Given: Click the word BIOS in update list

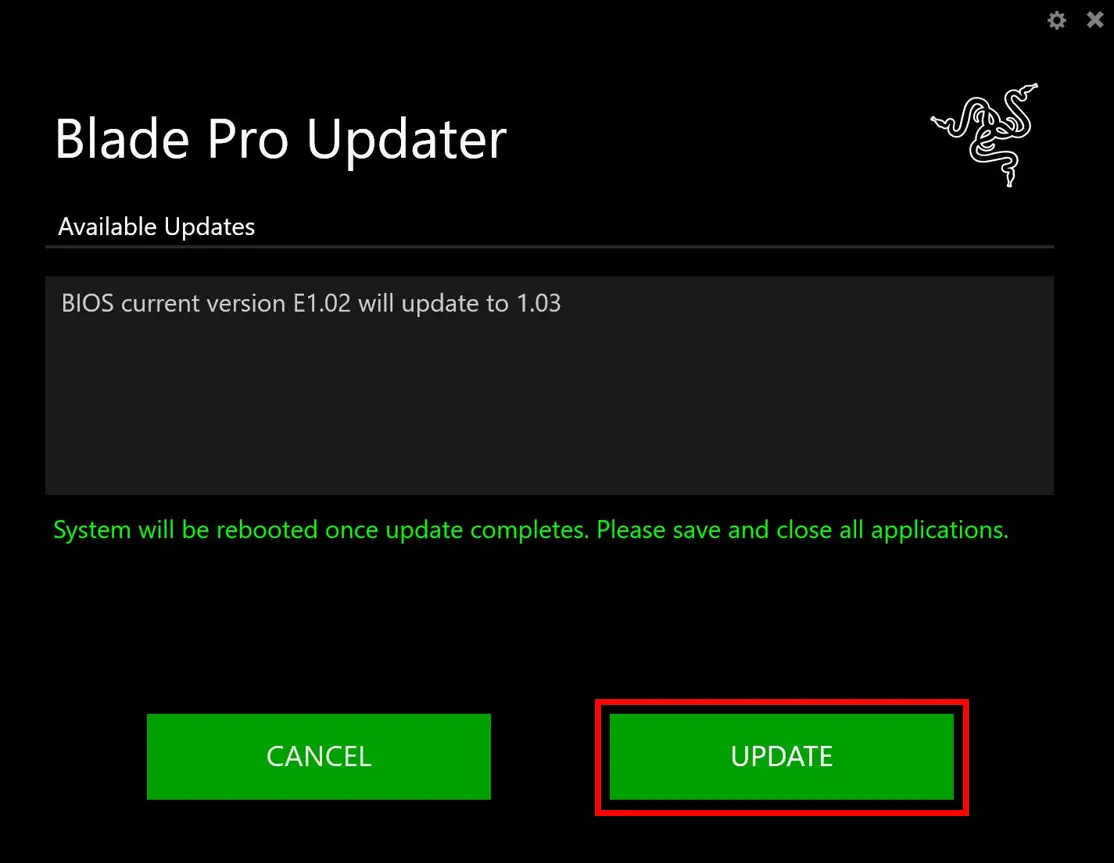Looking at the screenshot, I should click(x=87, y=303).
